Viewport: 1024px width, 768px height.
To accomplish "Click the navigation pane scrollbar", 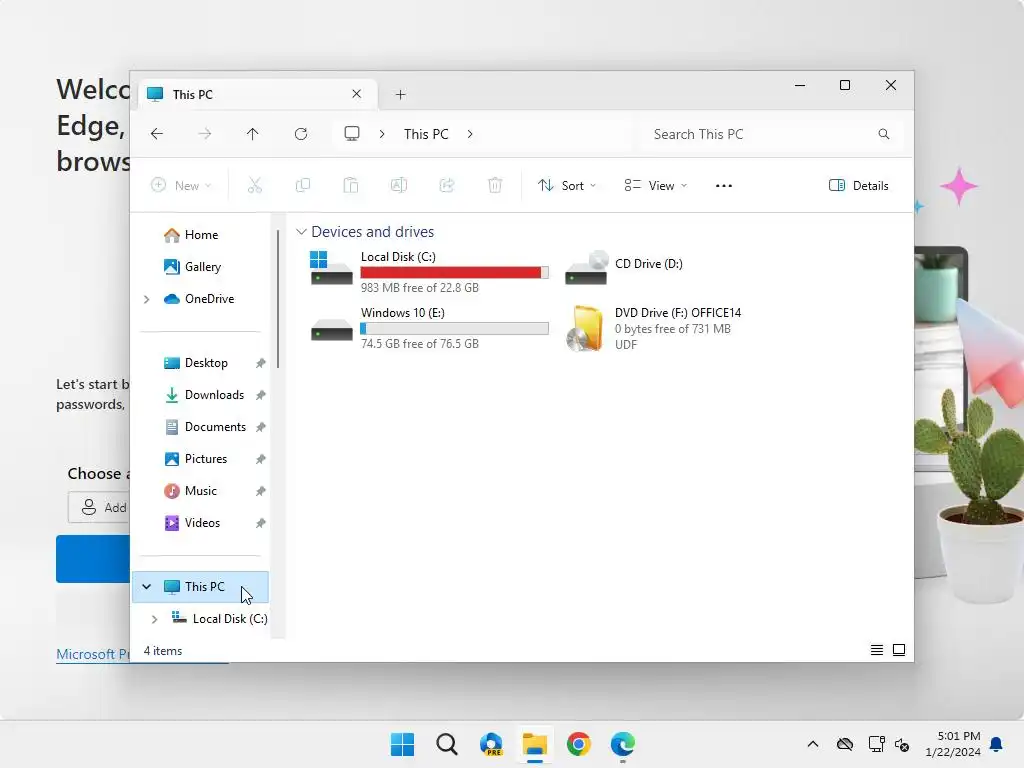I will pyautogui.click(x=278, y=298).
